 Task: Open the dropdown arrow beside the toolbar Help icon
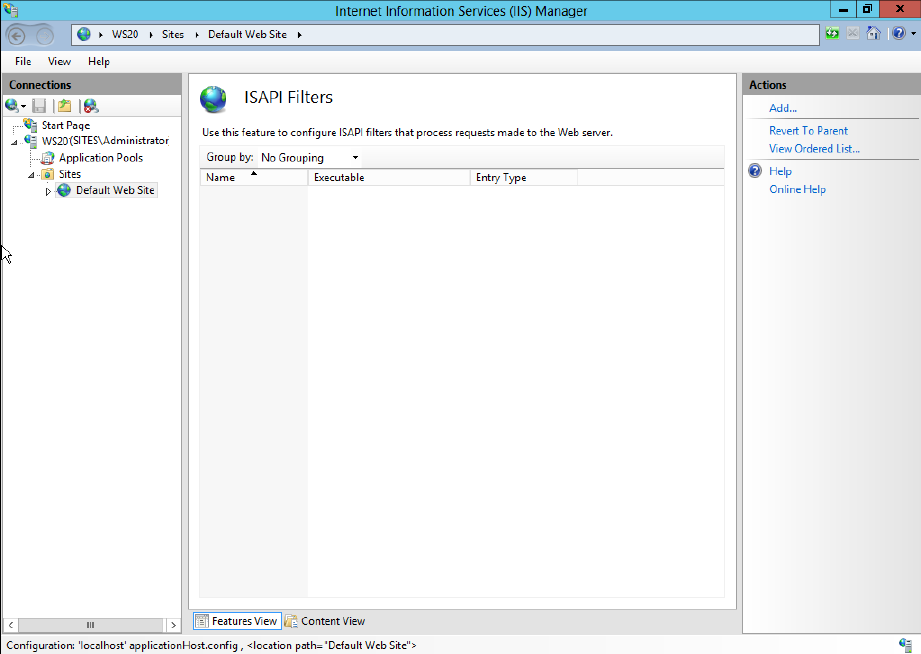click(913, 34)
